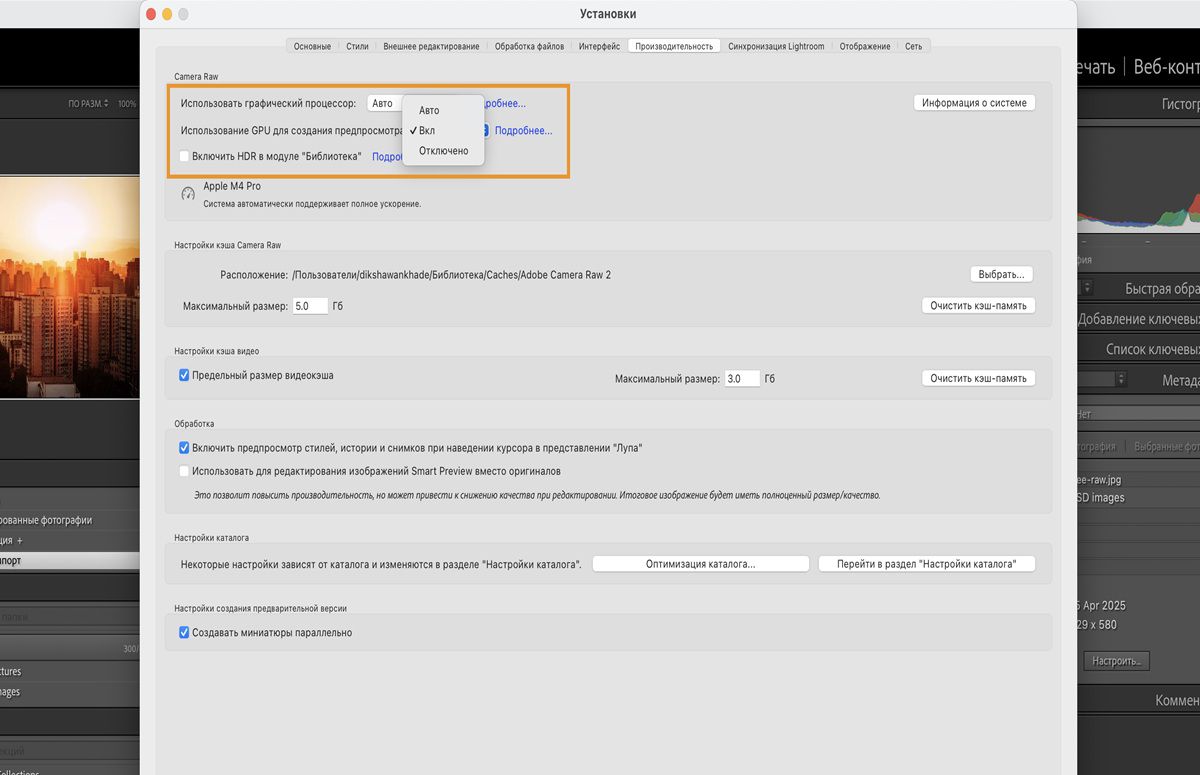Image resolution: width=1200 pixels, height=775 pixels.
Task: Click the Информация о системе button
Action: click(x=974, y=102)
